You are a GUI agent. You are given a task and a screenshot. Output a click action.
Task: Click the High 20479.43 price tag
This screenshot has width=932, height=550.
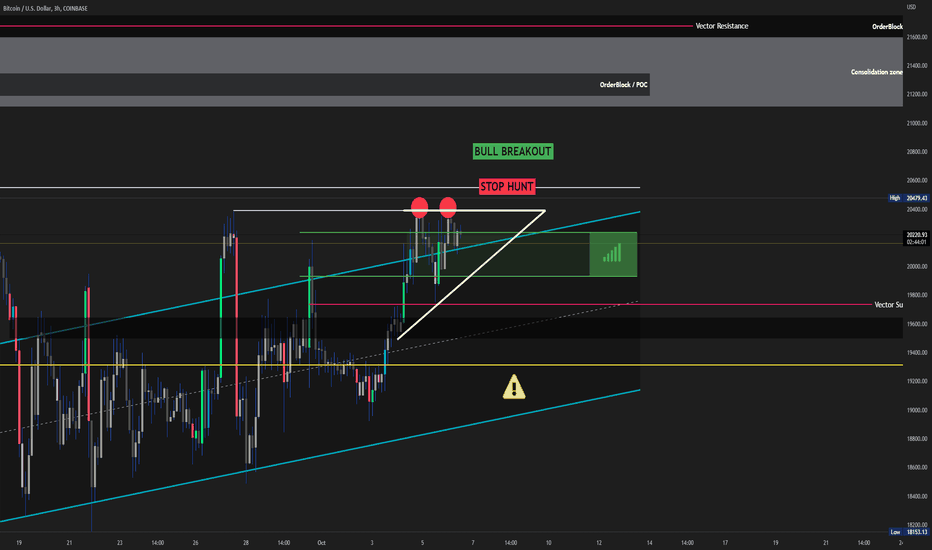pyautogui.click(x=908, y=198)
